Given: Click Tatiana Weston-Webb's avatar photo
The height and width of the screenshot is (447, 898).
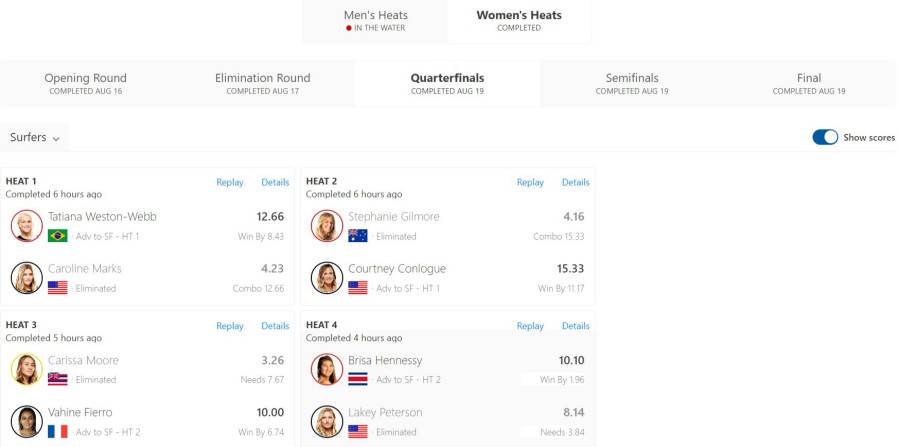Looking at the screenshot, I should pos(27,226).
